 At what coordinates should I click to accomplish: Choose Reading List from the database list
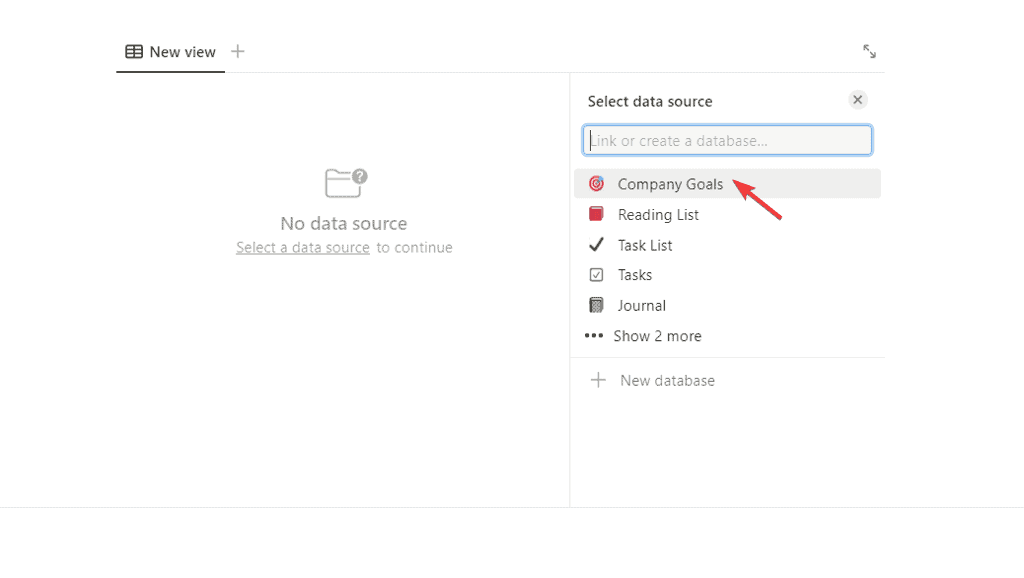pyautogui.click(x=658, y=214)
